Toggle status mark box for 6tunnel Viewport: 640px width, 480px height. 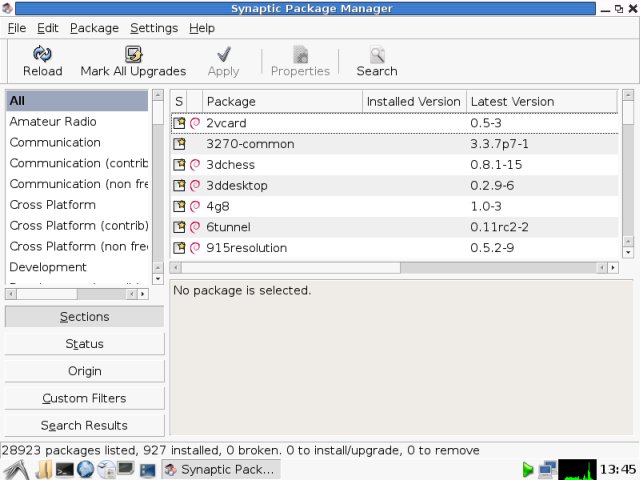pos(179,227)
